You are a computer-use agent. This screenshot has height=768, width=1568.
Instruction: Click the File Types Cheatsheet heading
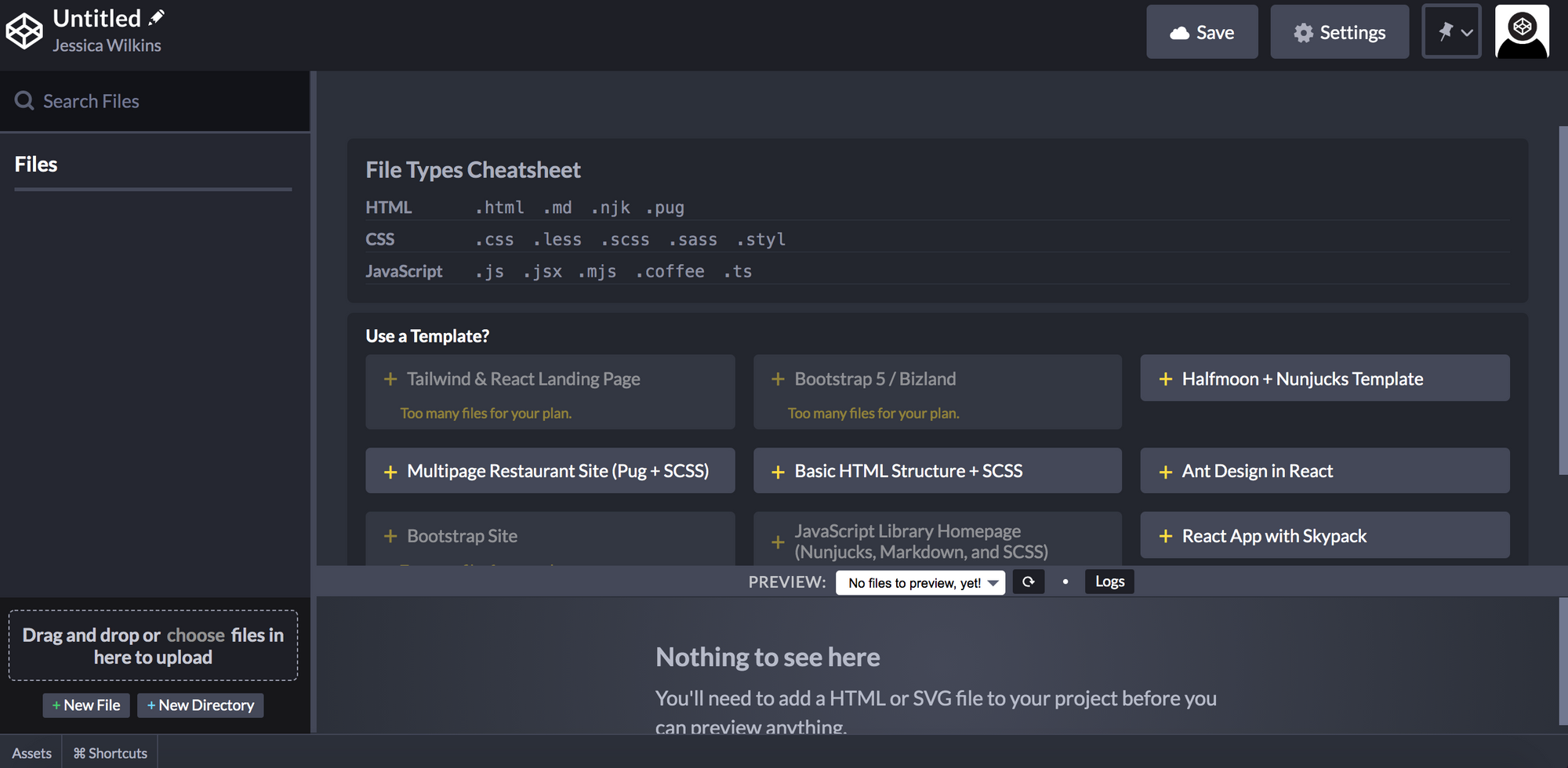(473, 170)
